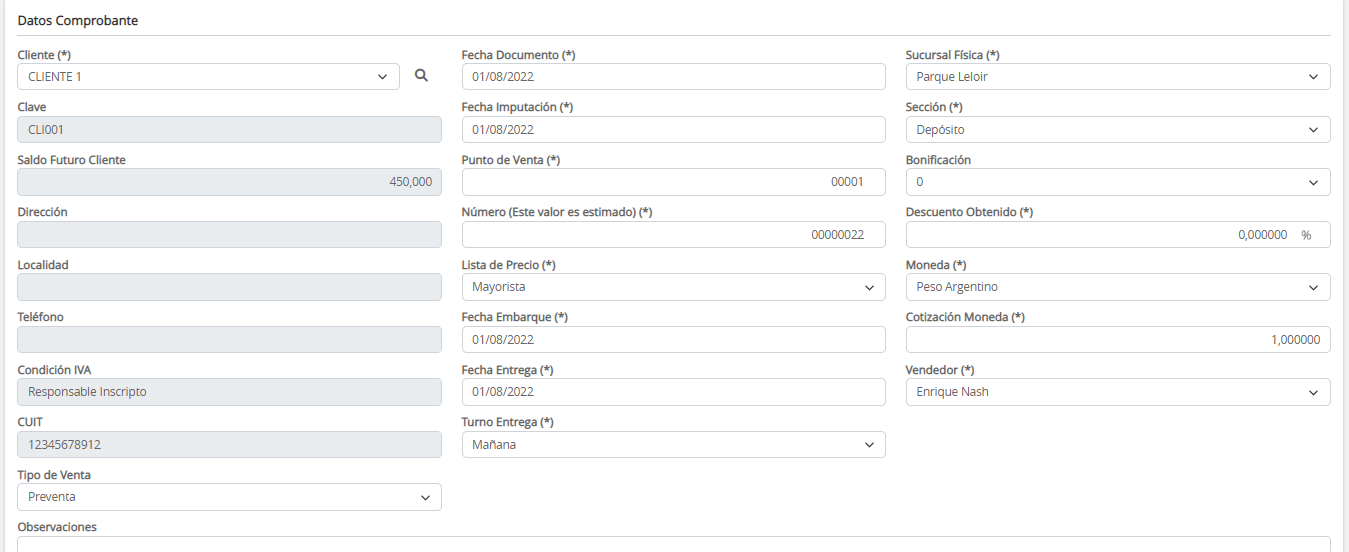Open the Tipo de Venta Preventa dropdown
The image size is (1349, 552).
[x=229, y=497]
